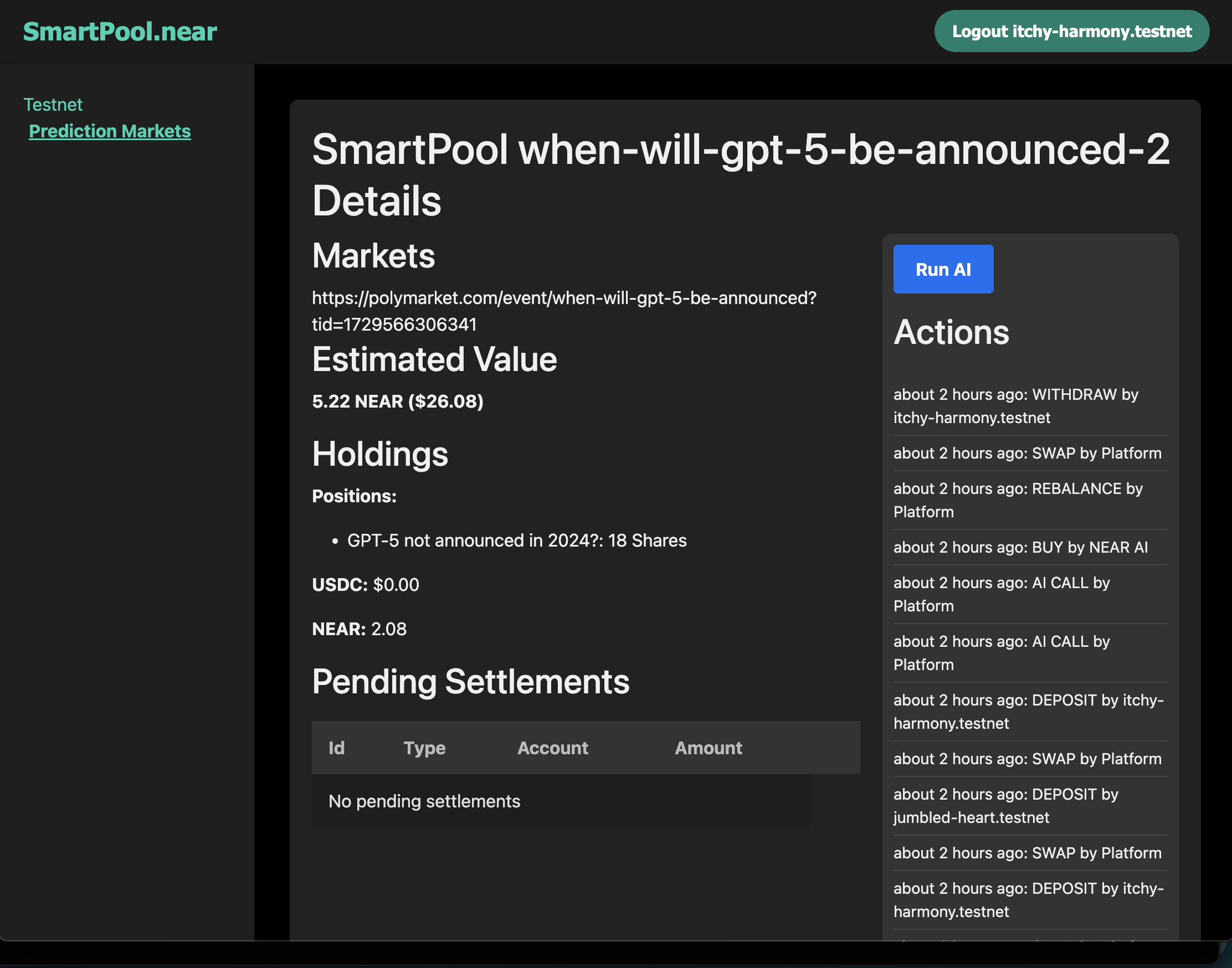This screenshot has width=1232, height=968.
Task: Click the DEPOSIT by jumbled-heart.testnet action
Action: pyautogui.click(x=1005, y=805)
